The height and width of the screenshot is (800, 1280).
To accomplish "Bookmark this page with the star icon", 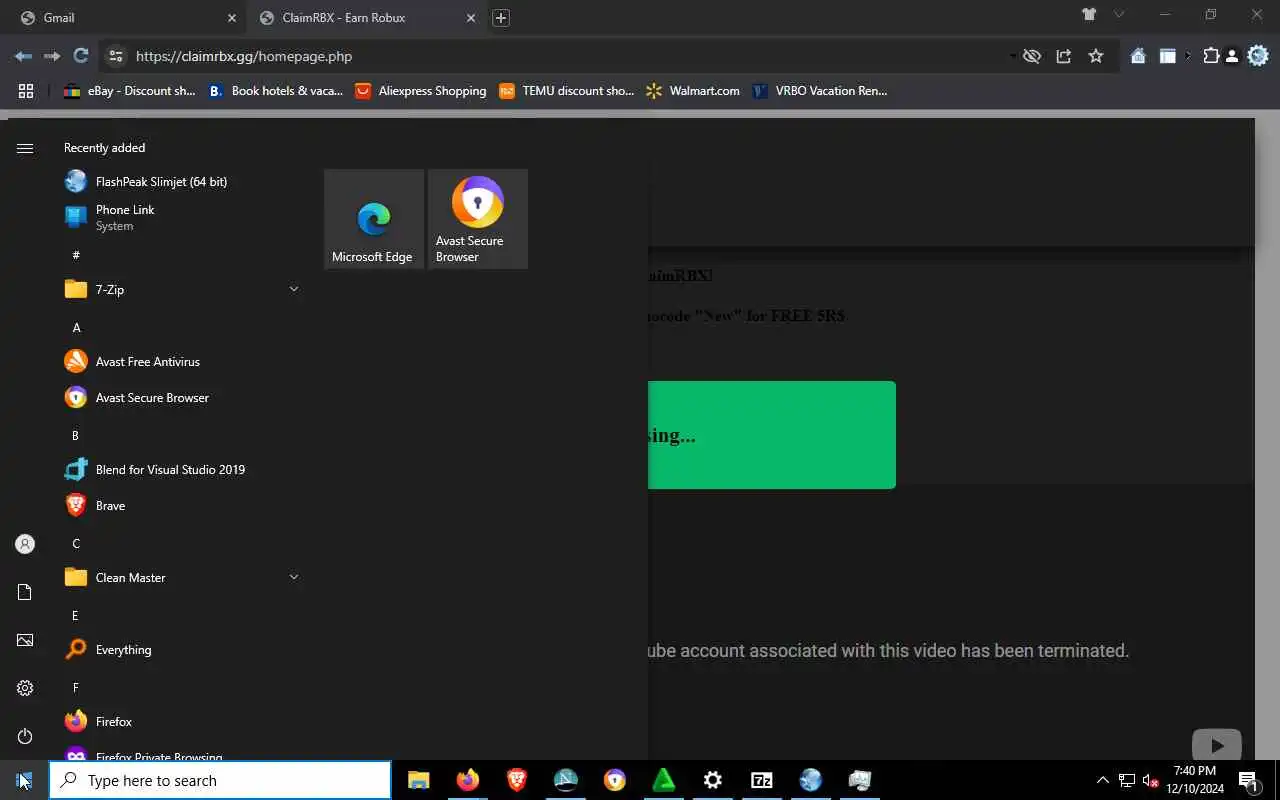I will tap(1096, 56).
